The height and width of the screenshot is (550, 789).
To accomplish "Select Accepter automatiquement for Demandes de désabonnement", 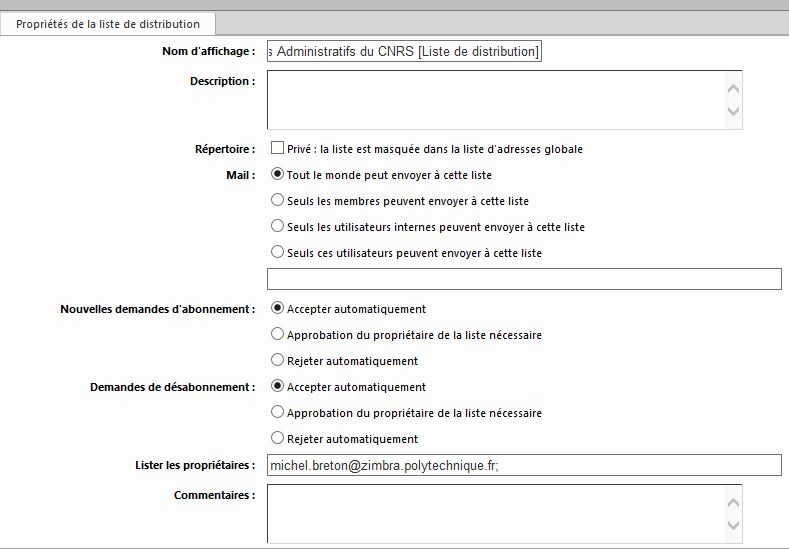I will (277, 386).
